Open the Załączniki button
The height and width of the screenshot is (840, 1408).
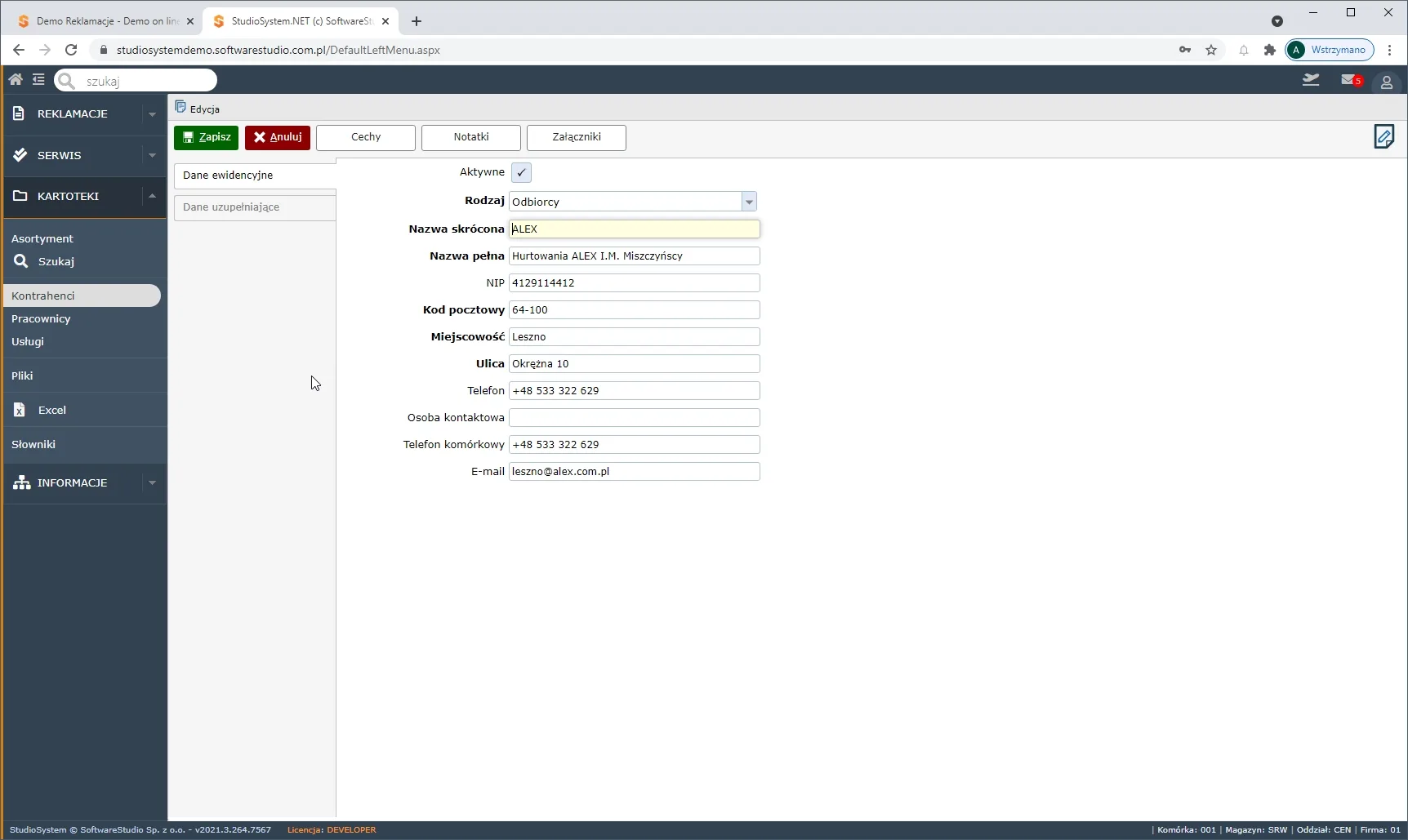click(x=577, y=137)
